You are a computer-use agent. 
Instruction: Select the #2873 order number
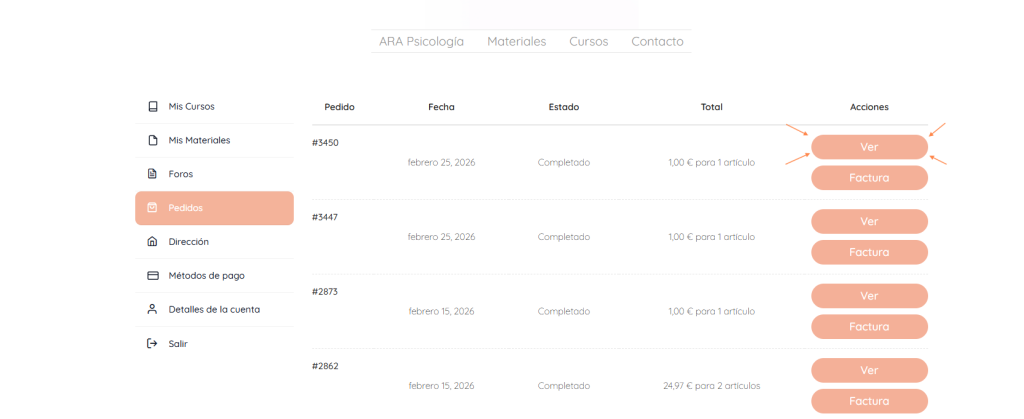[x=325, y=291]
